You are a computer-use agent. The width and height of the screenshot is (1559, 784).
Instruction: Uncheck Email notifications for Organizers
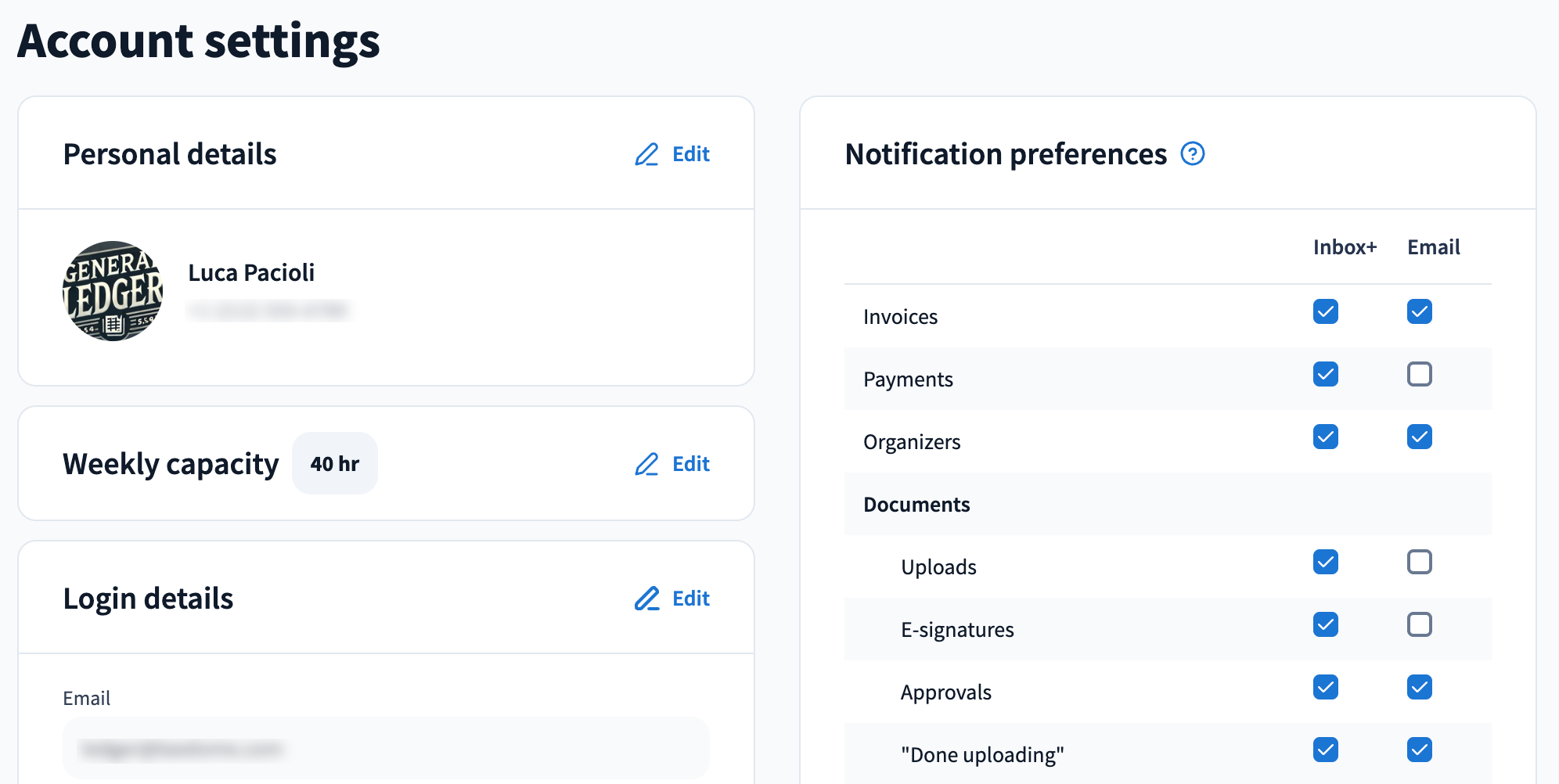pos(1419,437)
